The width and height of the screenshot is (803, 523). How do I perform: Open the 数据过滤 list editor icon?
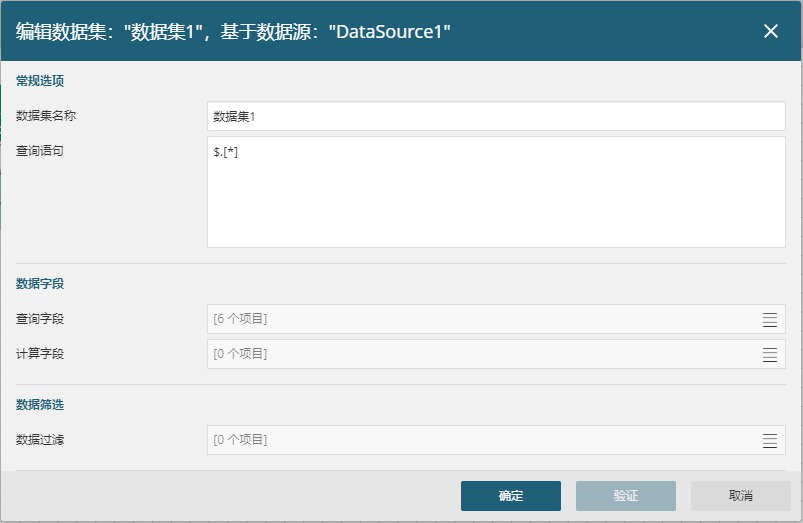coord(770,440)
